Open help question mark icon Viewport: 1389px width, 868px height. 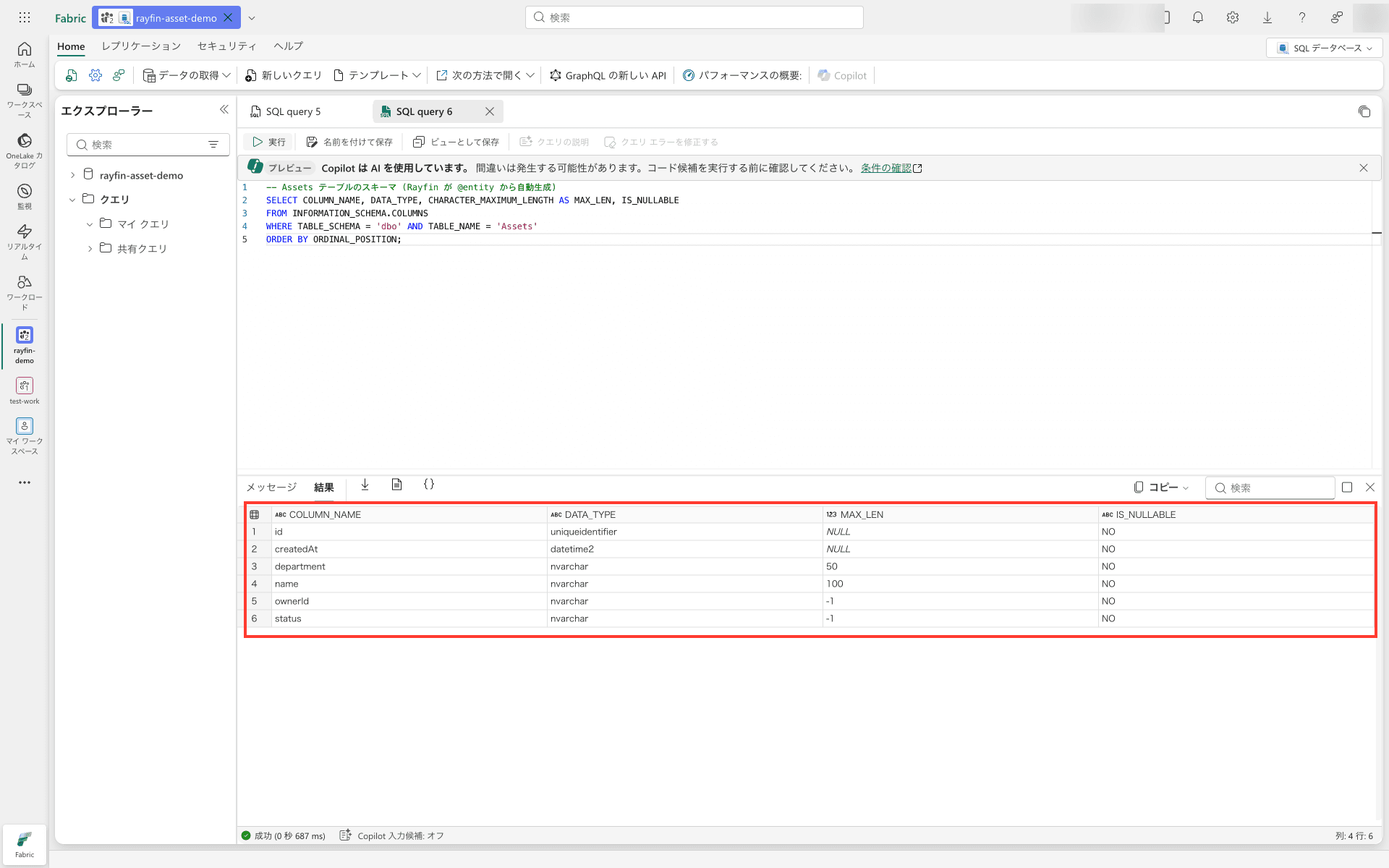(1302, 17)
